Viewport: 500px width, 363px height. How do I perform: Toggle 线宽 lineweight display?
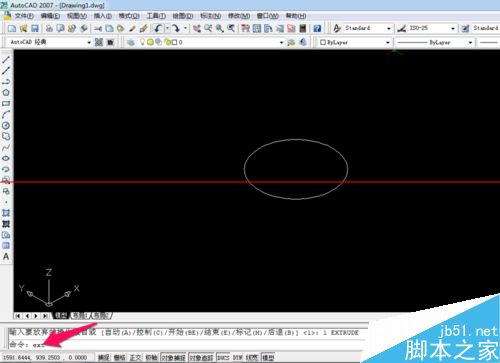(252, 358)
